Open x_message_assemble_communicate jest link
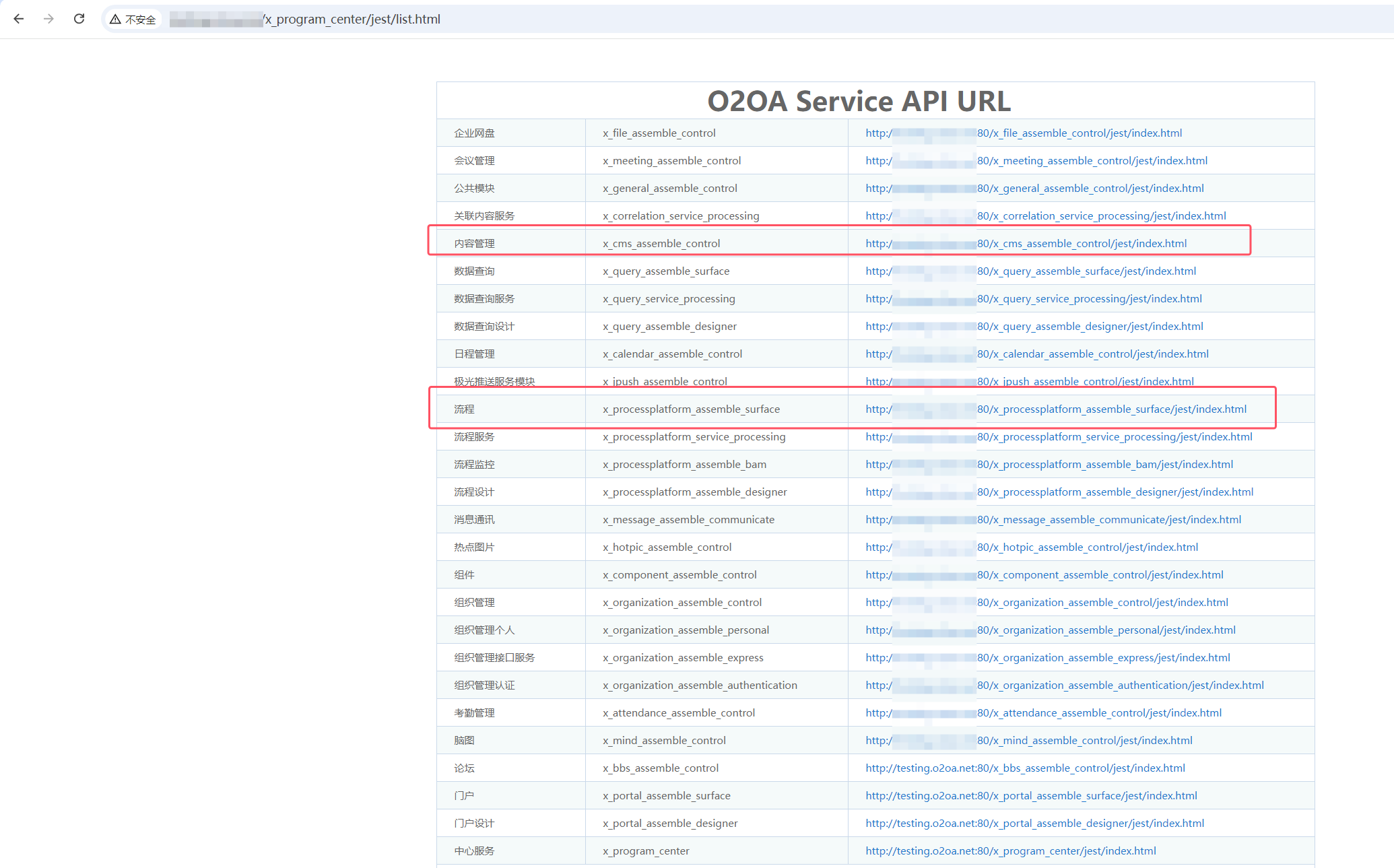 (1108, 520)
